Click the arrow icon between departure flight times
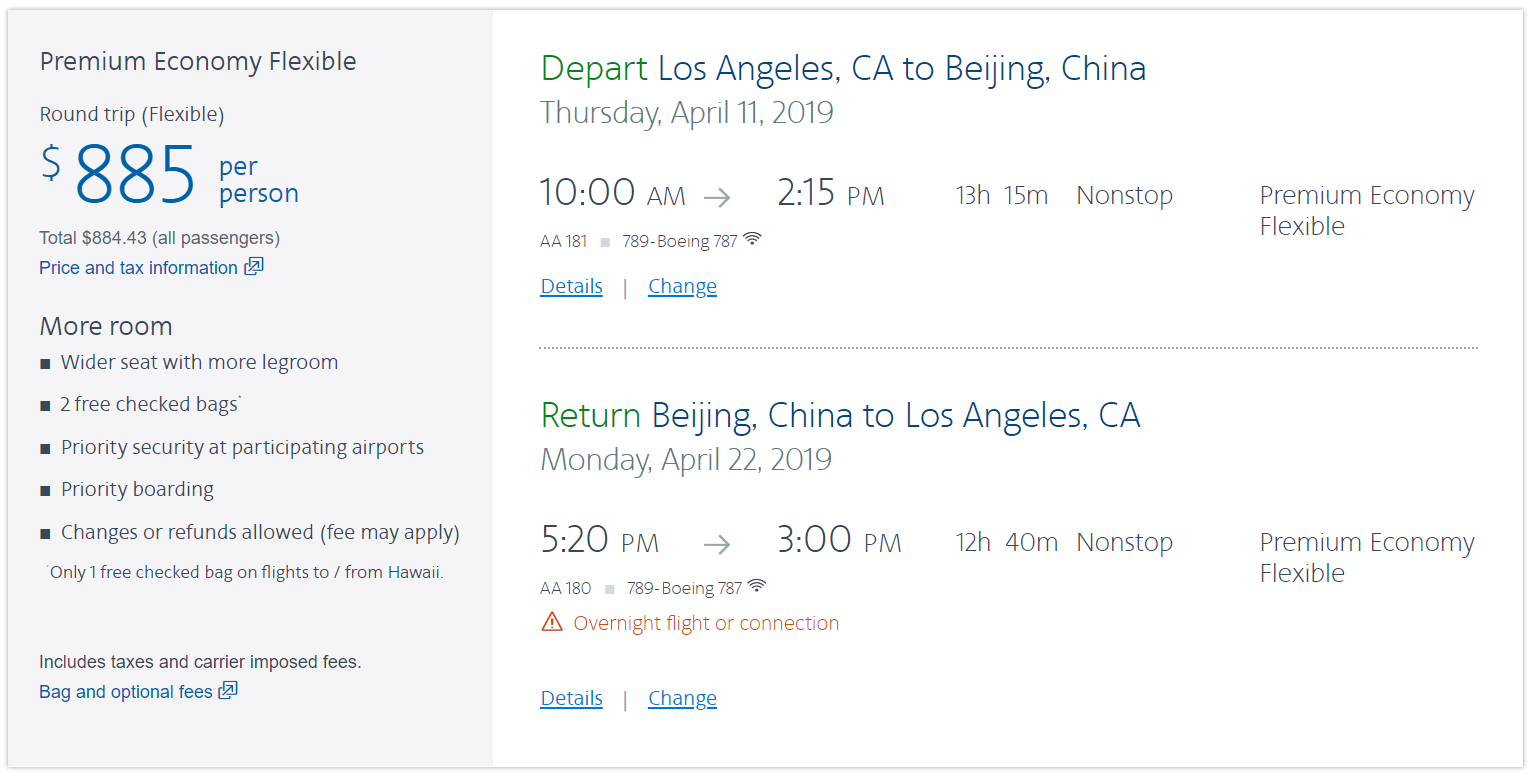Viewport: 1531px width, 778px height. pyautogui.click(x=717, y=197)
